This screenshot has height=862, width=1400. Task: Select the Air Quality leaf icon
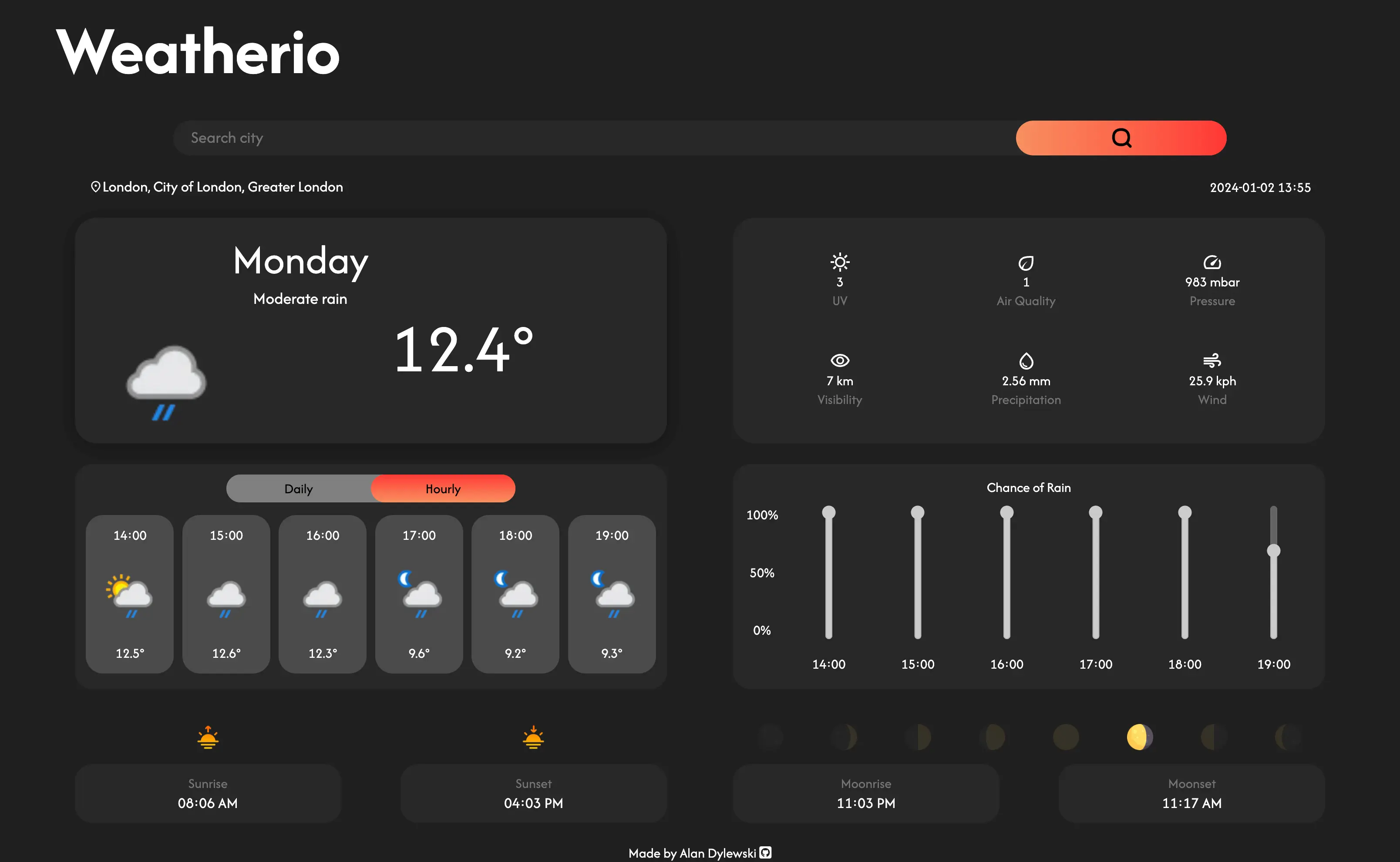coord(1026,262)
